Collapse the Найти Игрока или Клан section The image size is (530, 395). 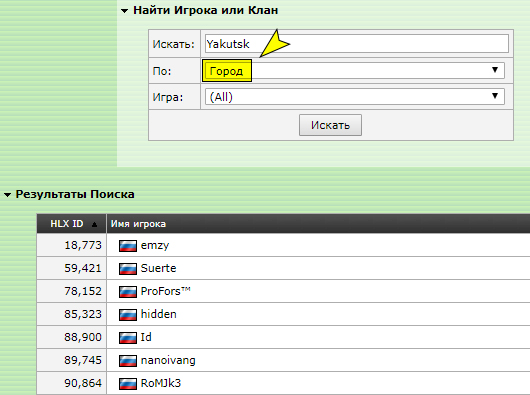124,11
